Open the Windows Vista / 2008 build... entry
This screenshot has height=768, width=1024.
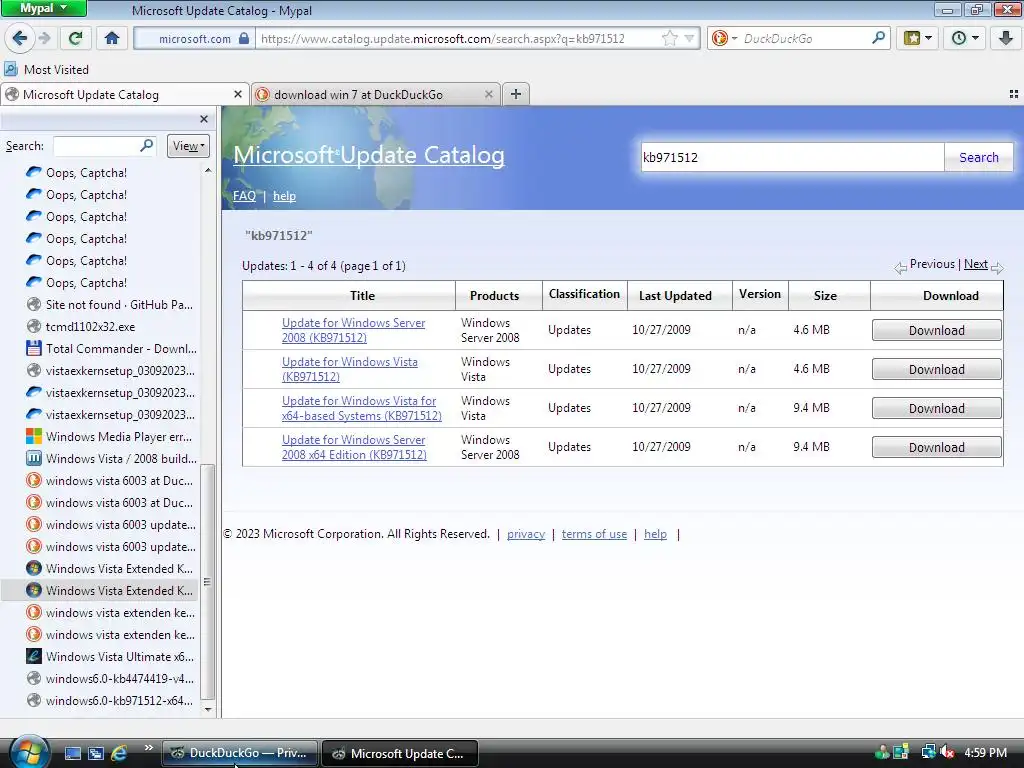(111, 458)
